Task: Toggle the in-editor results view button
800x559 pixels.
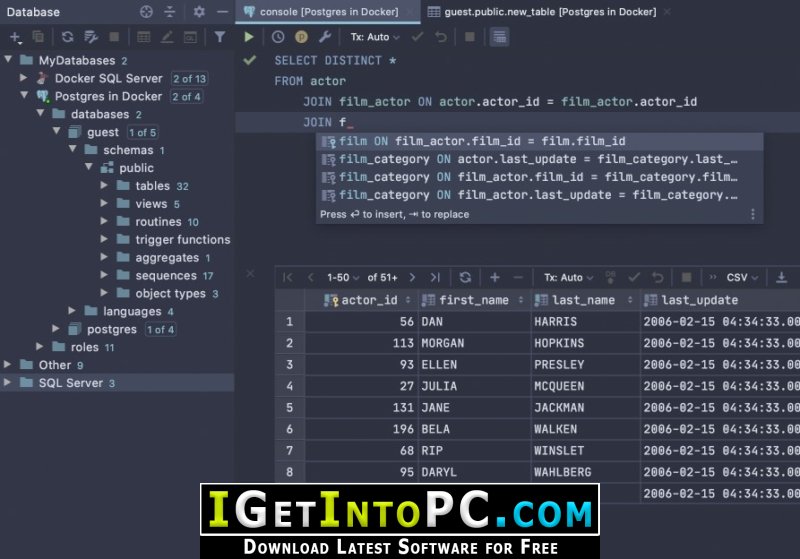Action: pos(499,37)
